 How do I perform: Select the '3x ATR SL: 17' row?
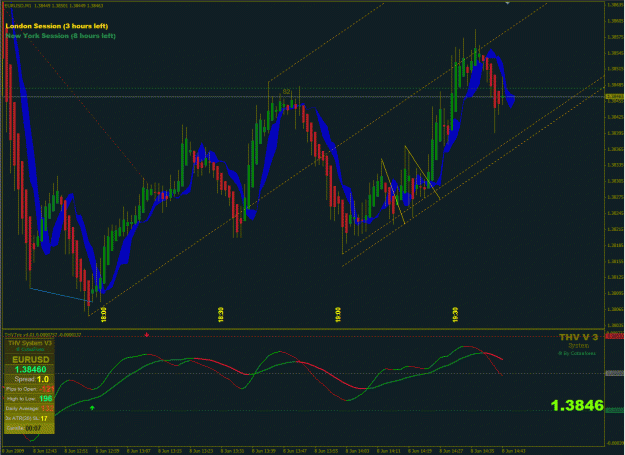[29, 418]
